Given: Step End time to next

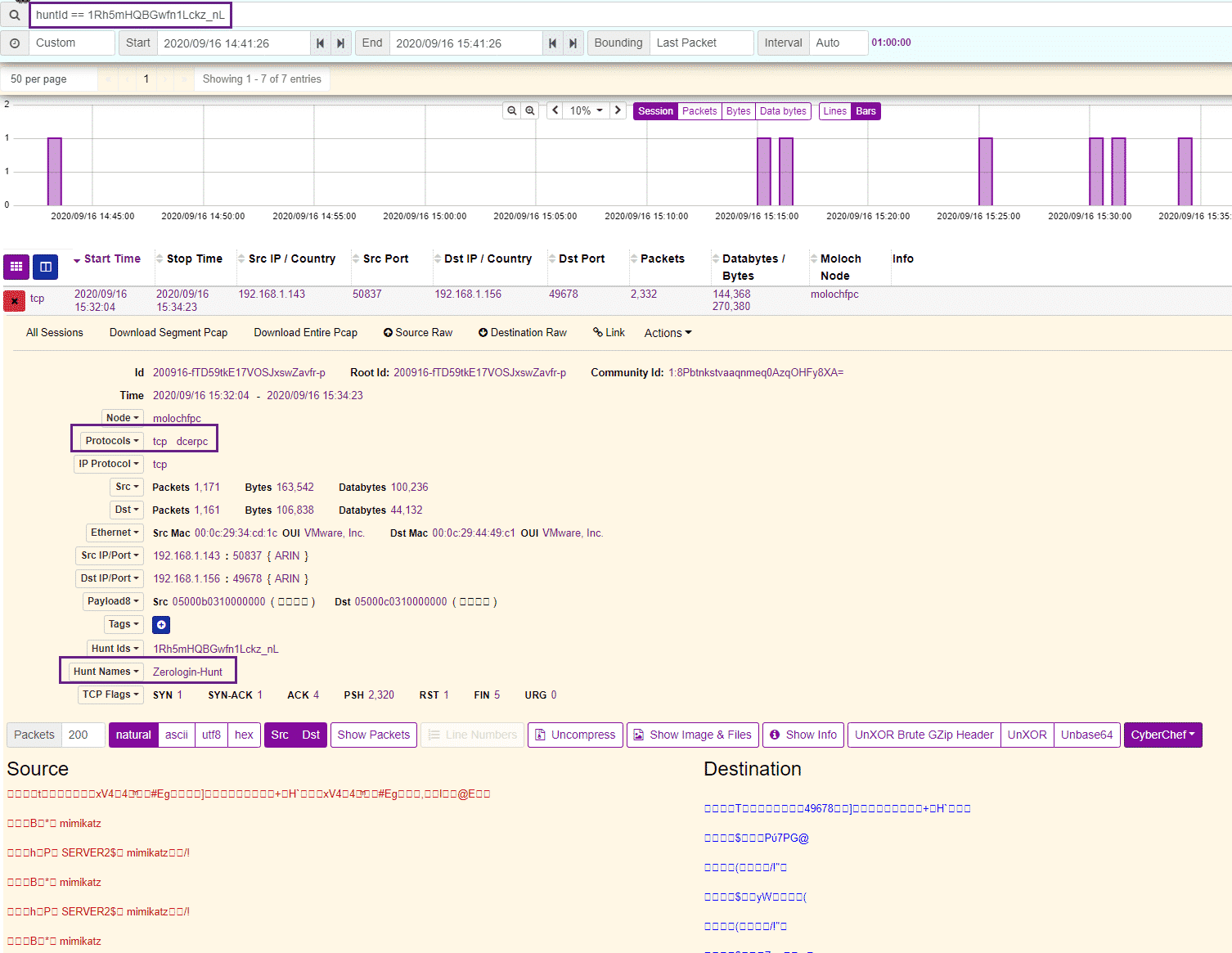Looking at the screenshot, I should coord(573,43).
